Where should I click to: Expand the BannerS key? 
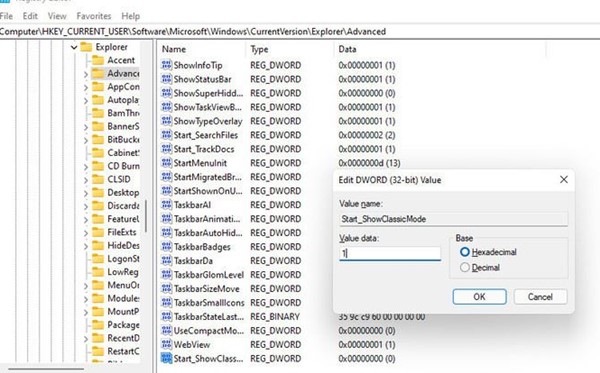(x=86, y=127)
